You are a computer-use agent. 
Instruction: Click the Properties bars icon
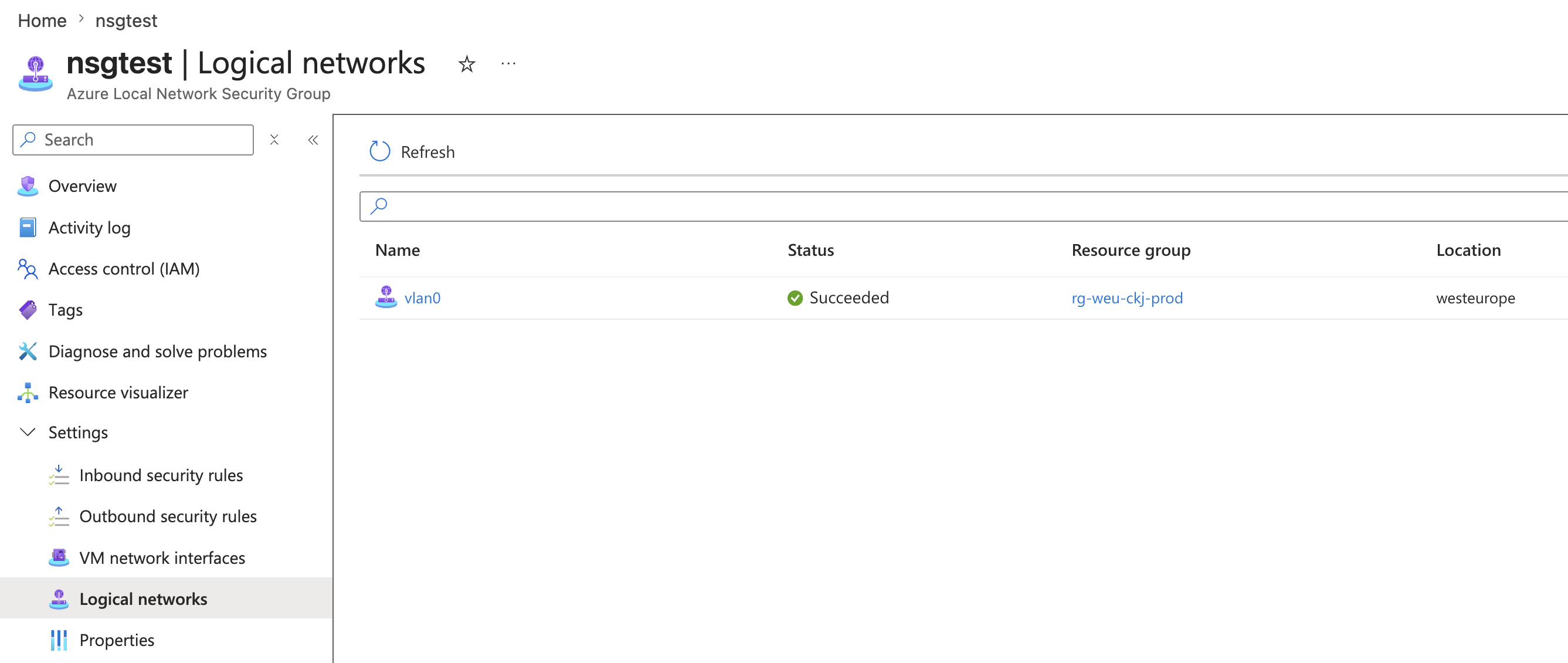point(59,641)
